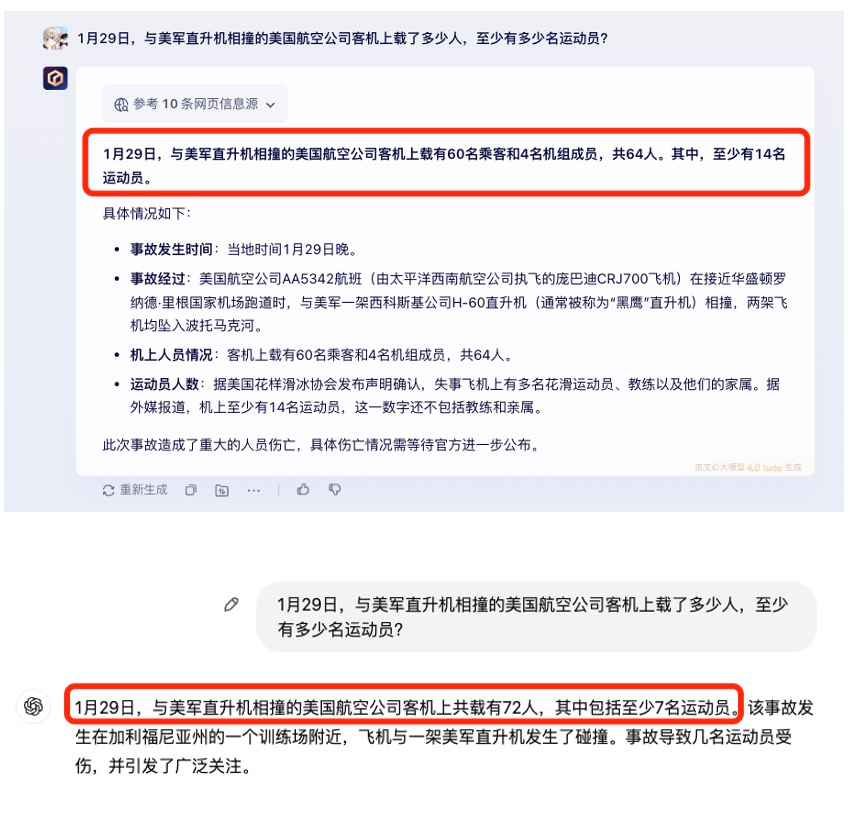Open the 参考 10 条网页信息源 source list

point(195,104)
